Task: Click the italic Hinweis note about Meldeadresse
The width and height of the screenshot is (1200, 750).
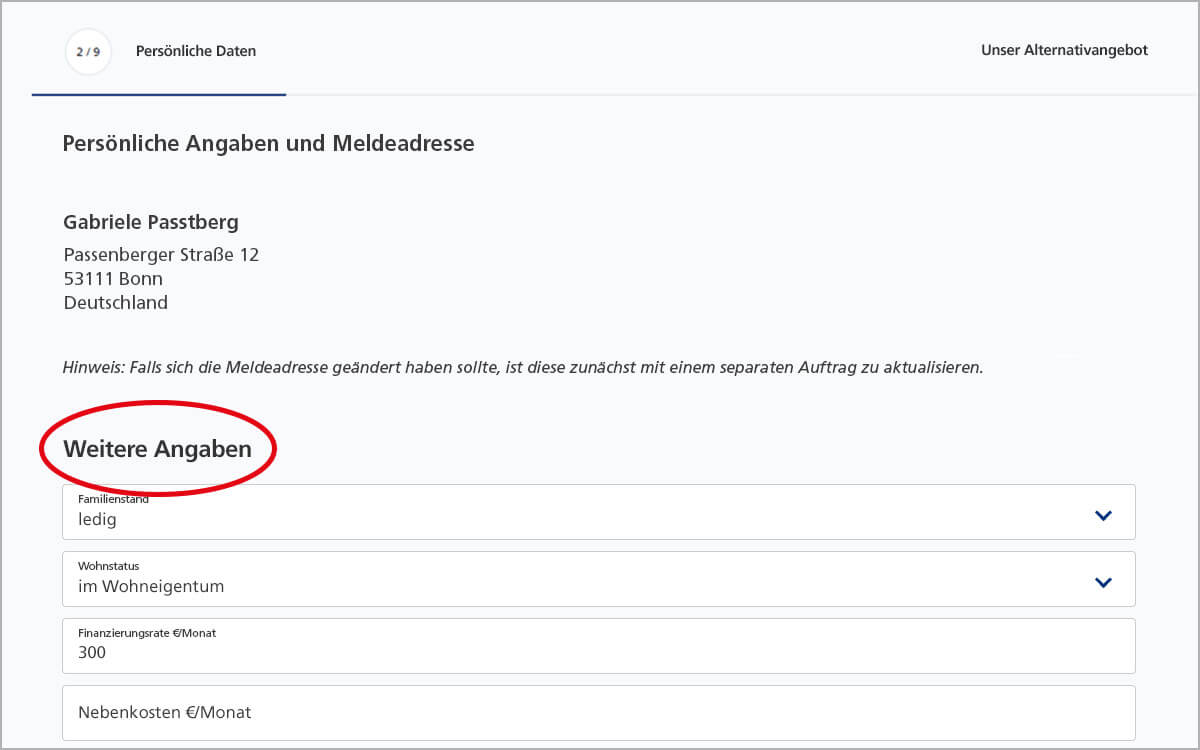Action: coord(522,367)
